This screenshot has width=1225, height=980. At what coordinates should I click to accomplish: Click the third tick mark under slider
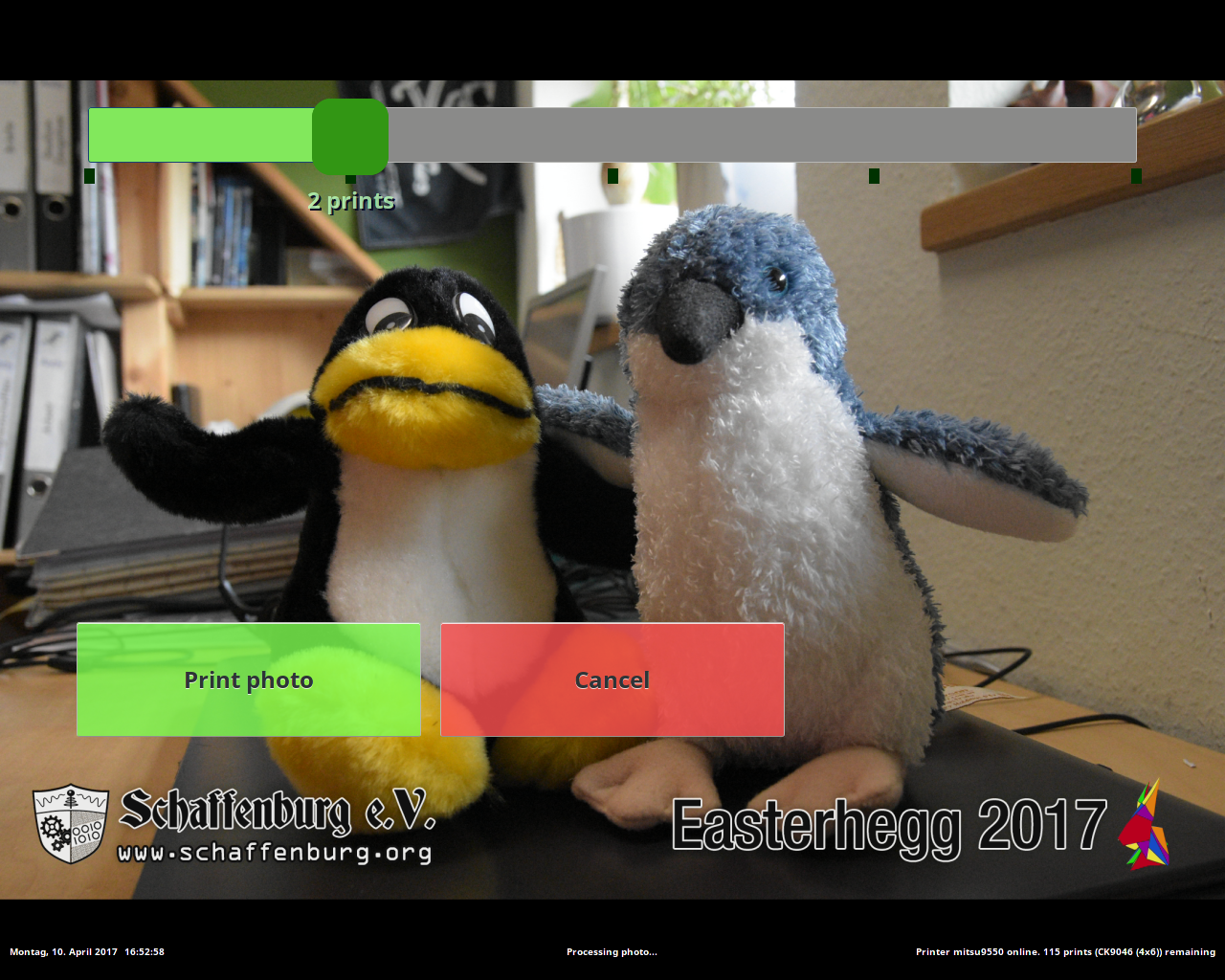613,176
